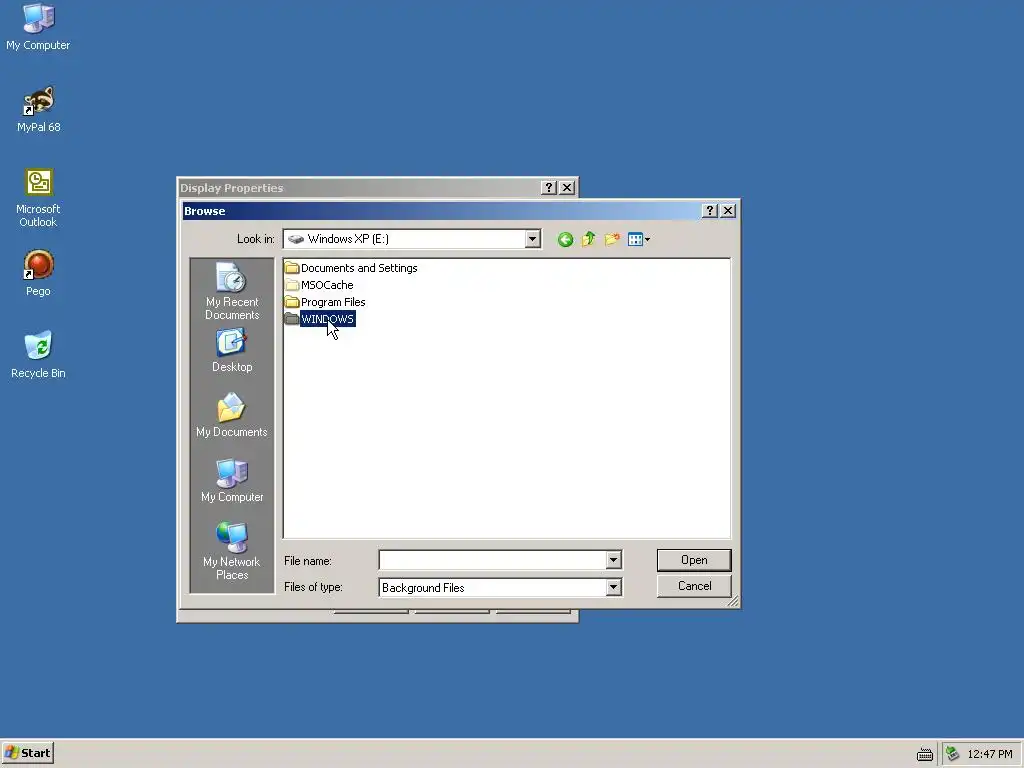Close the Display Properties window
This screenshot has height=768, width=1024.
[x=567, y=187]
